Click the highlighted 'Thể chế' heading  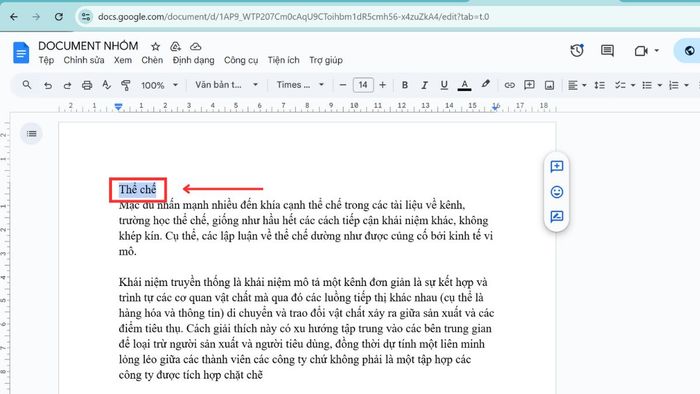click(138, 190)
